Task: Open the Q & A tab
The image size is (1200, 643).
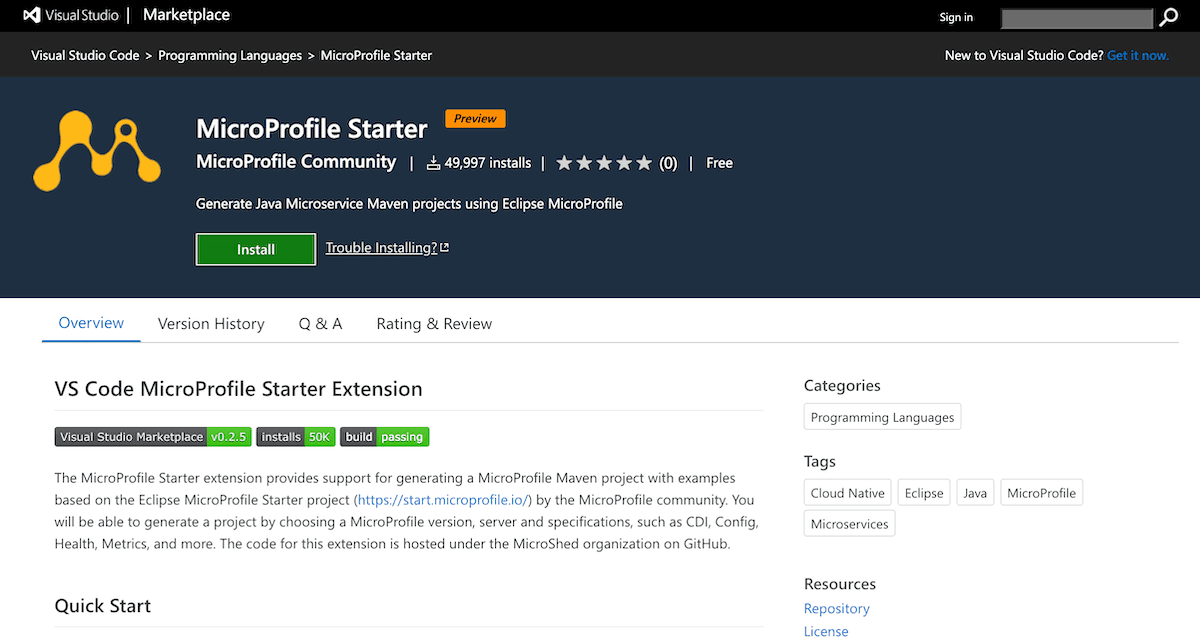Action: pyautogui.click(x=320, y=324)
